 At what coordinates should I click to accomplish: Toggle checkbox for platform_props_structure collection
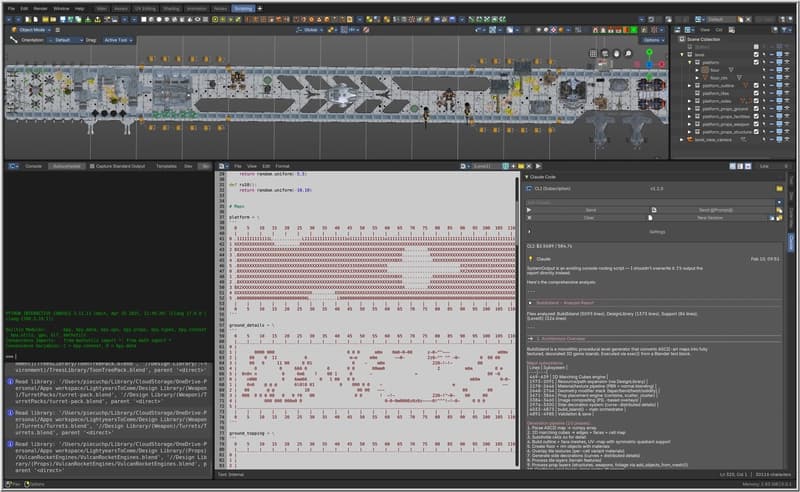pos(756,132)
